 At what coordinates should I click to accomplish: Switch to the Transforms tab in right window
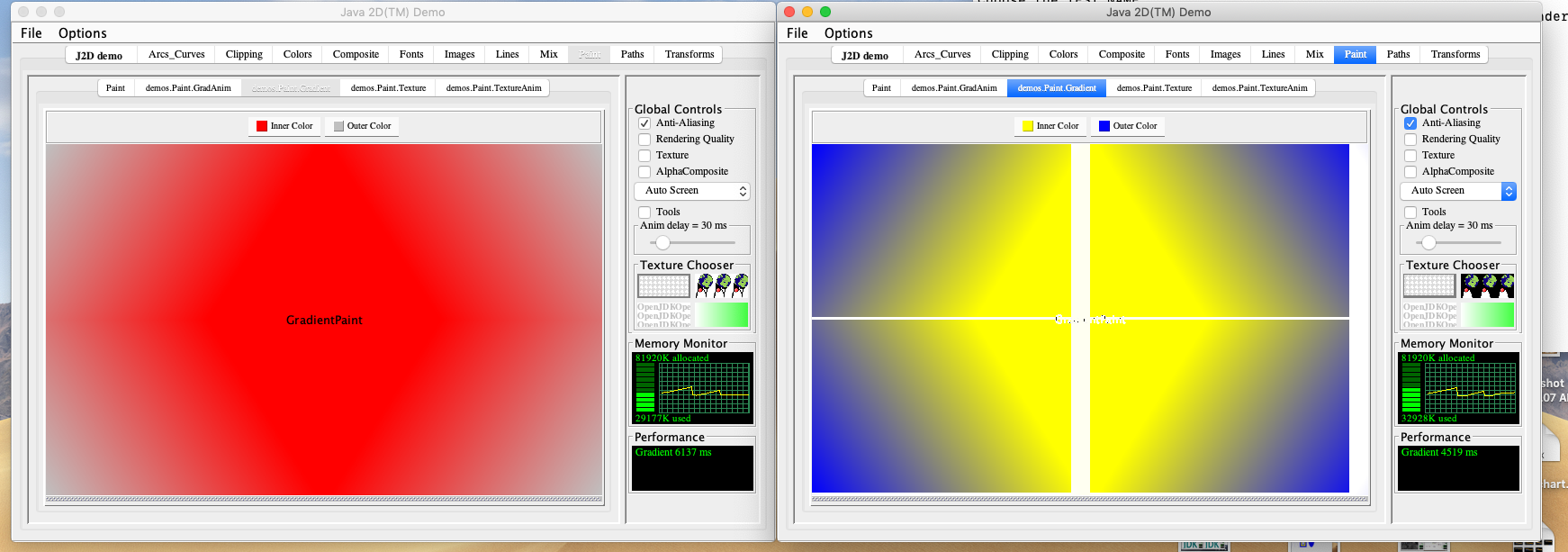click(x=1455, y=54)
